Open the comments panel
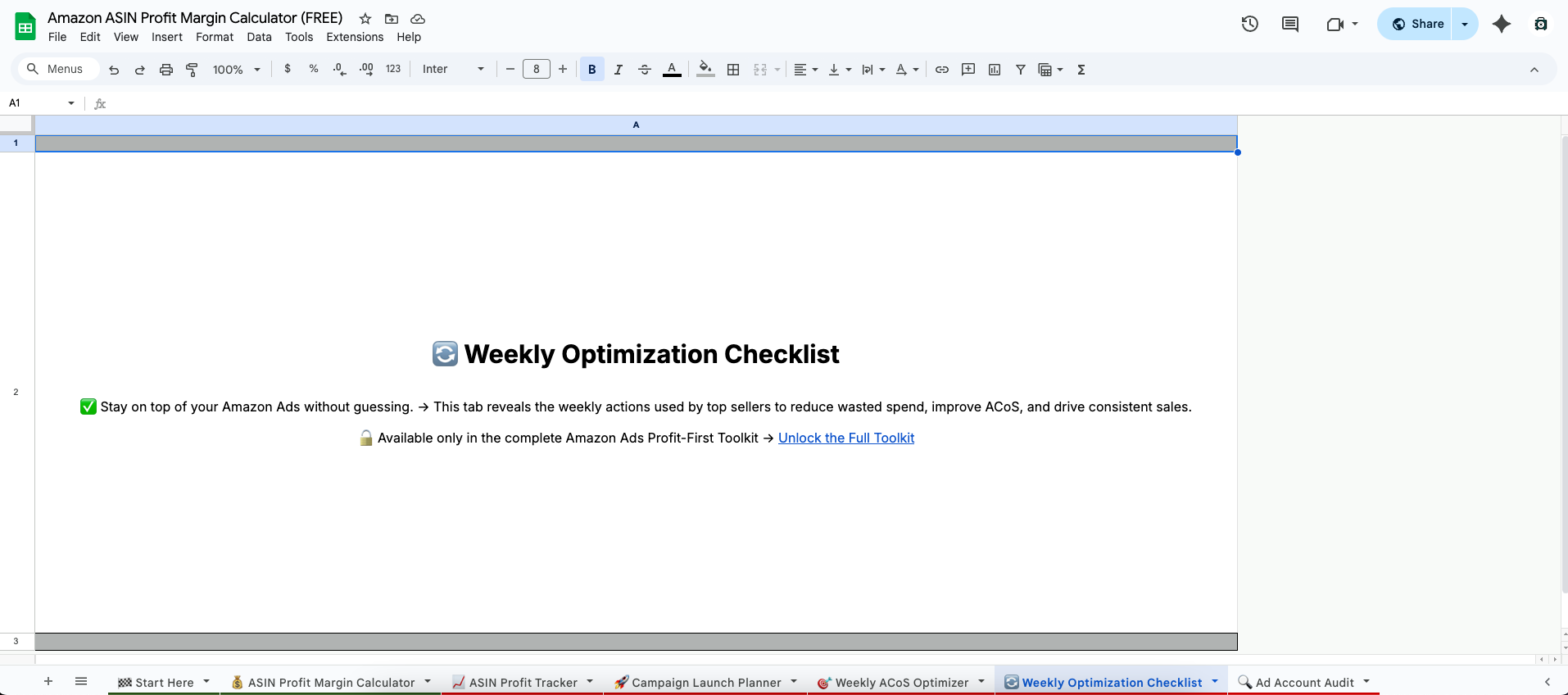This screenshot has width=1568, height=695. tap(1290, 24)
